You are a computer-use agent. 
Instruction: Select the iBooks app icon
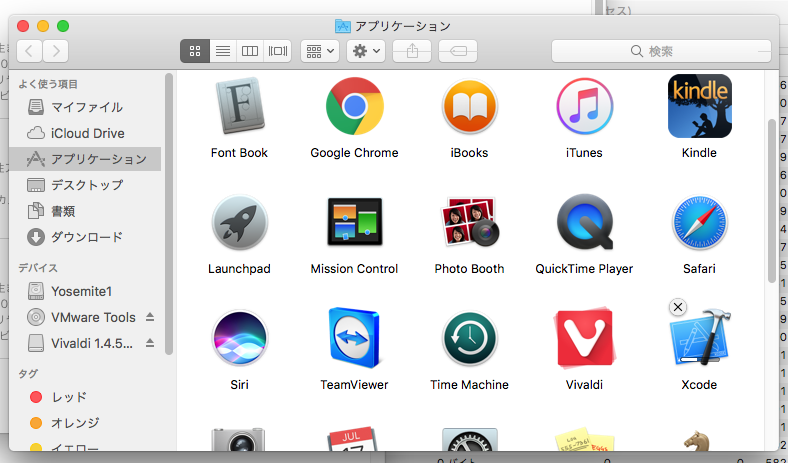[x=469, y=106]
